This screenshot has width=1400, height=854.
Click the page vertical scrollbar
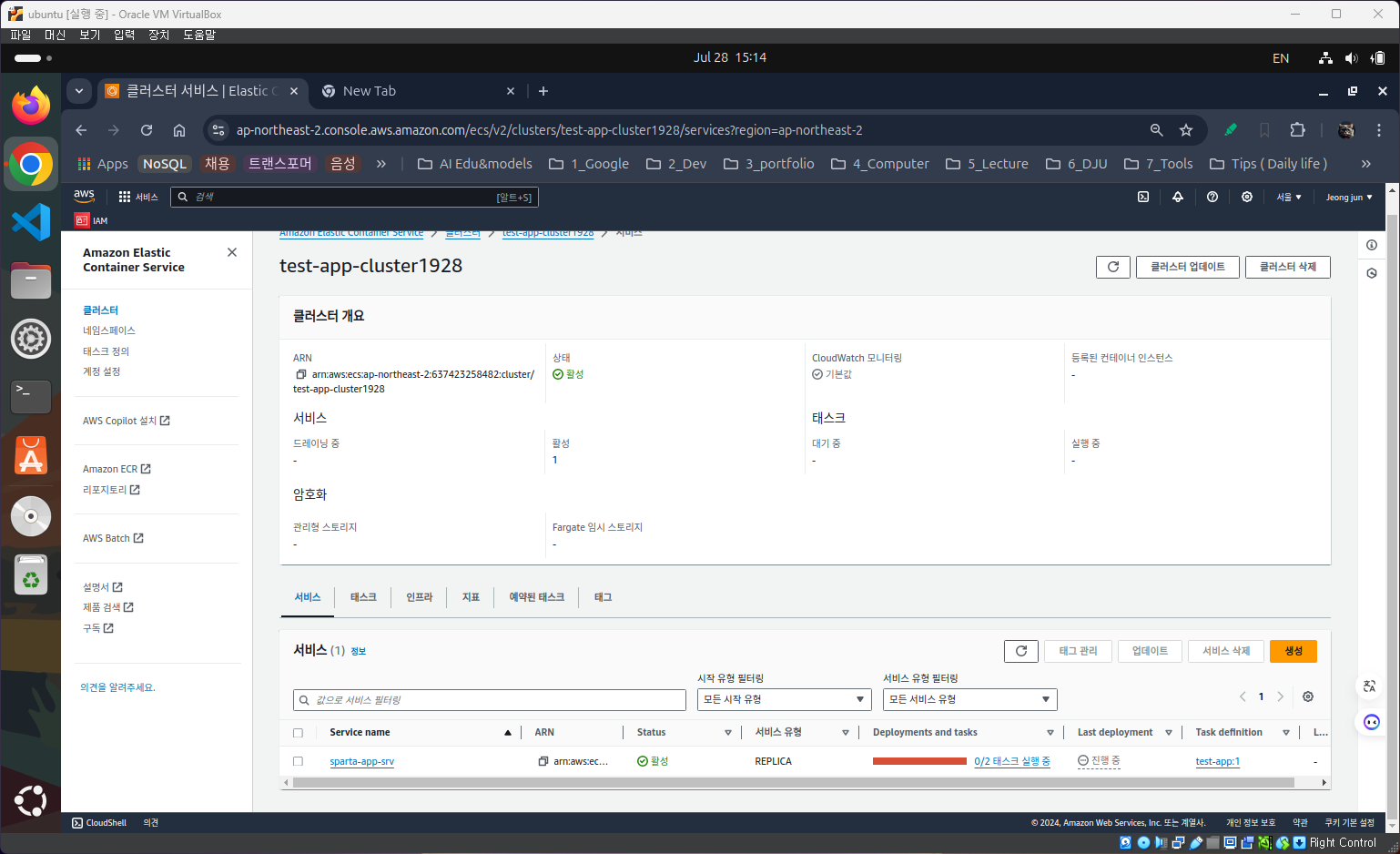pos(1392,516)
